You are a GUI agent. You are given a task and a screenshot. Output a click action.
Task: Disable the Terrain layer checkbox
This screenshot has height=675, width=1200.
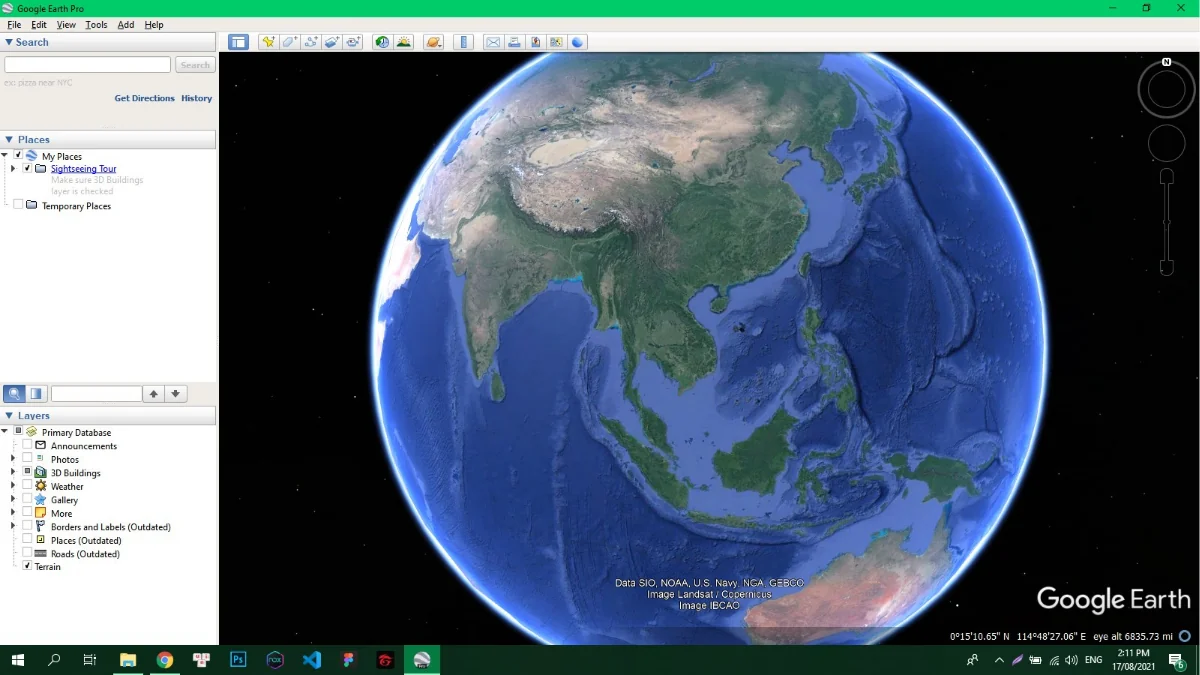[27, 566]
